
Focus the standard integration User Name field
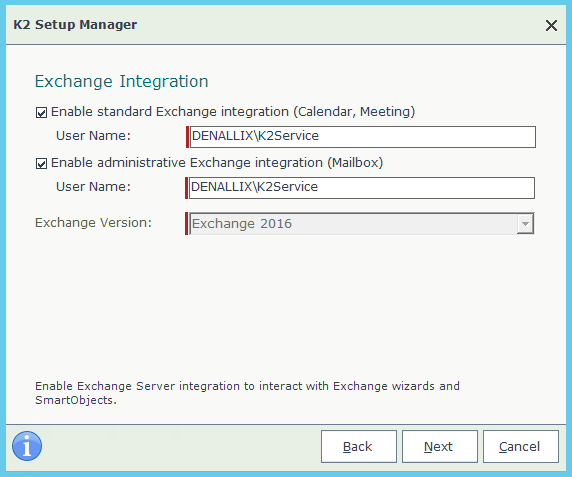(363, 137)
